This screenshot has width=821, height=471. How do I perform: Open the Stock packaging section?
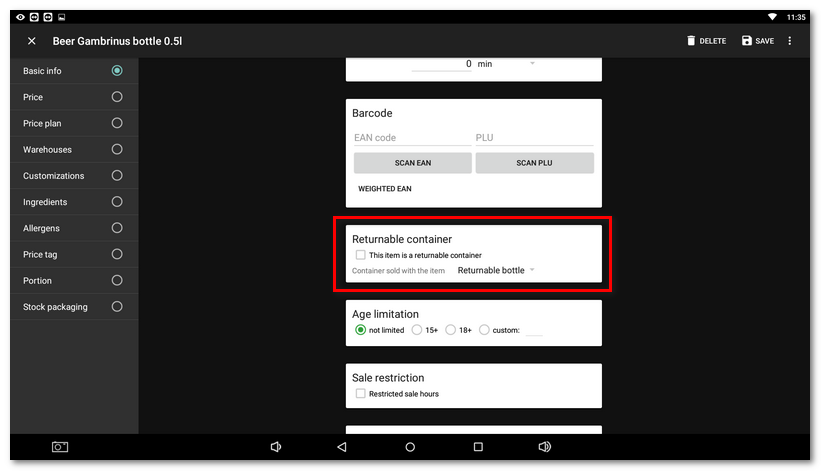(74, 307)
